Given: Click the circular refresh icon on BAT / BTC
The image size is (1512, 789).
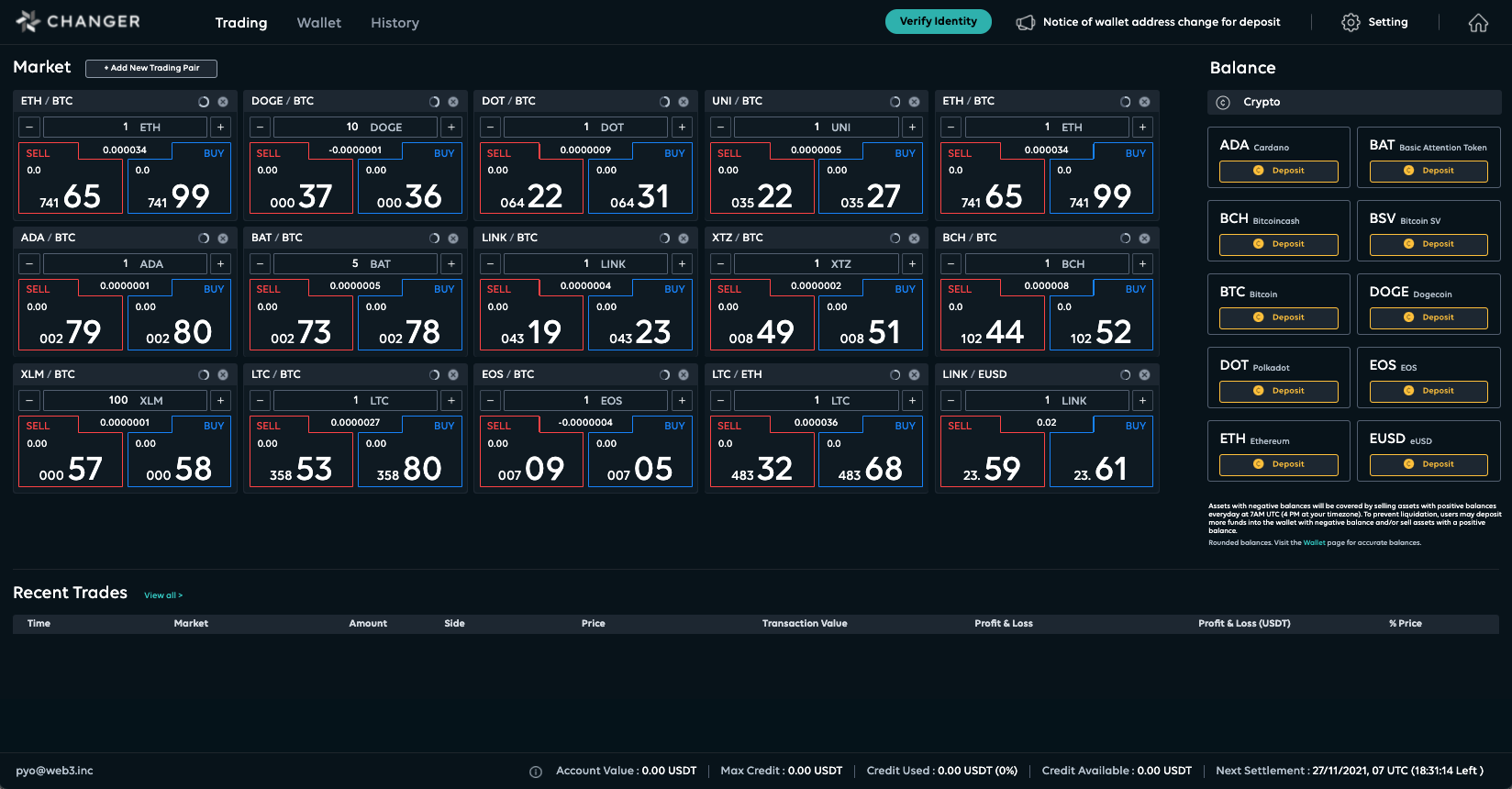Looking at the screenshot, I should pos(434,239).
